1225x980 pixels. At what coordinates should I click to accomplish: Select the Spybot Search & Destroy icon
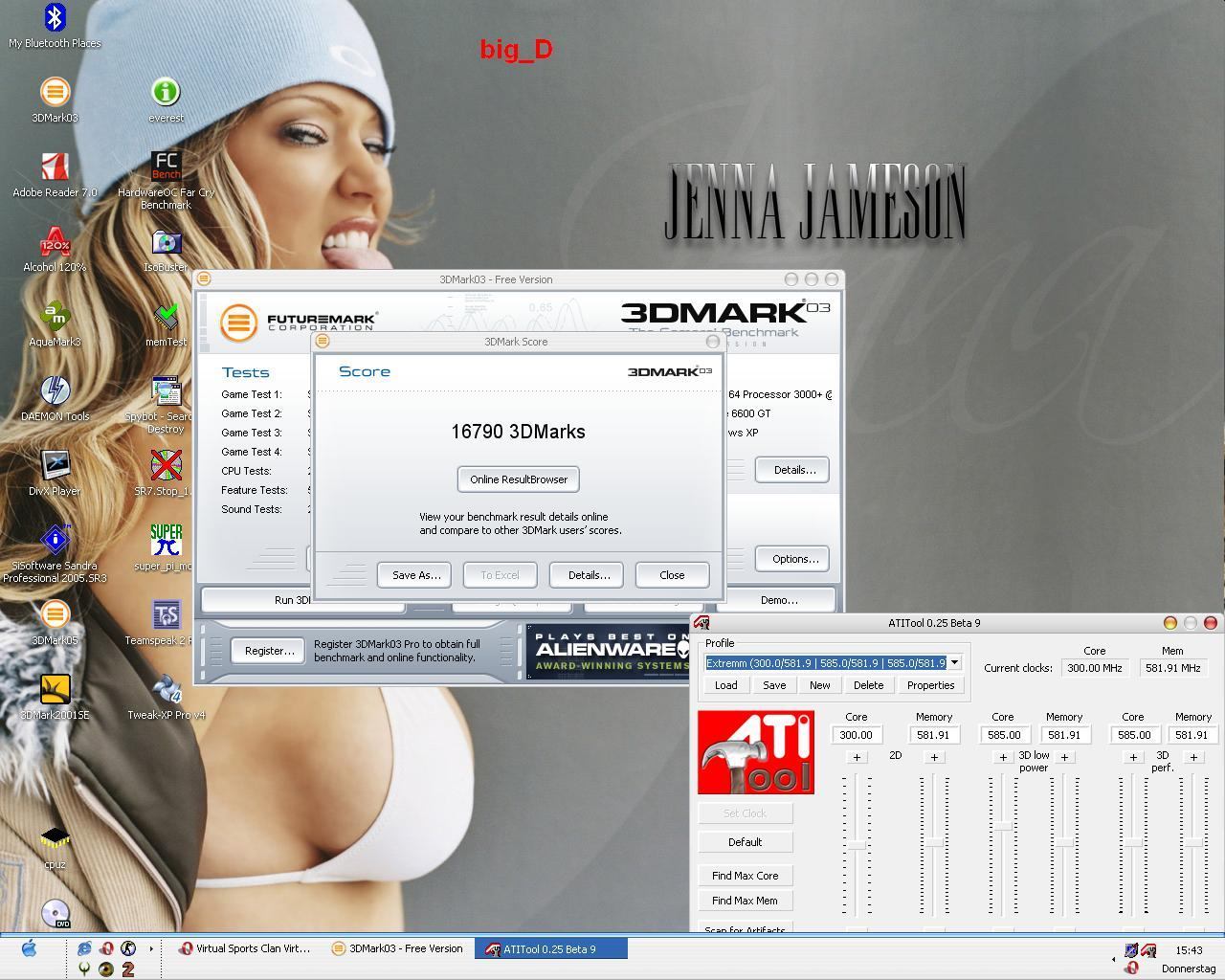point(166,405)
